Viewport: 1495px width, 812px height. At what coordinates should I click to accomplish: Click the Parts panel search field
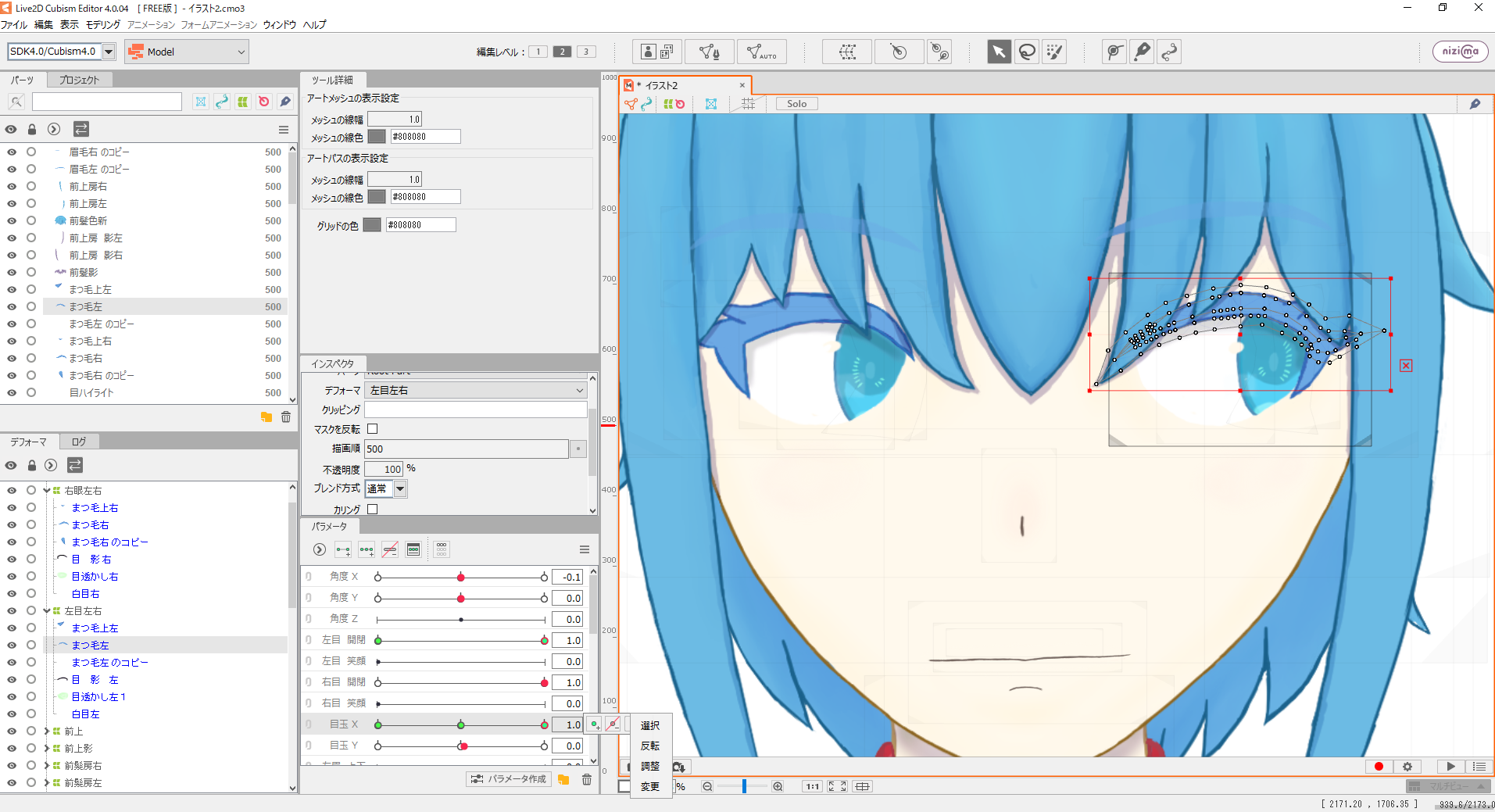[x=107, y=102]
